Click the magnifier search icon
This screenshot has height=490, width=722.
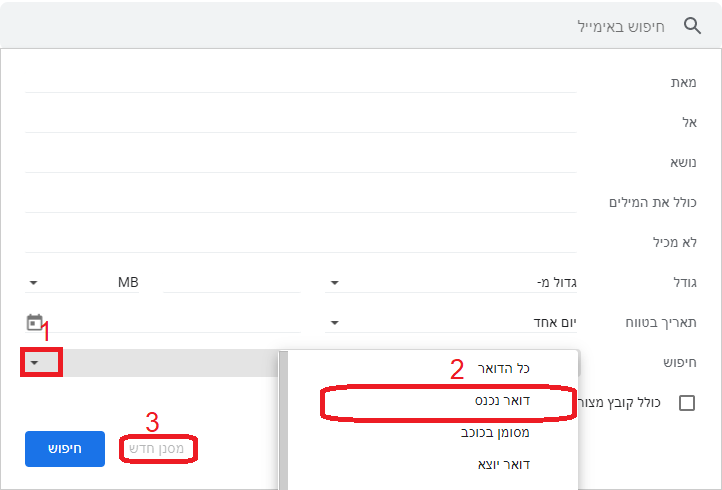click(x=692, y=26)
